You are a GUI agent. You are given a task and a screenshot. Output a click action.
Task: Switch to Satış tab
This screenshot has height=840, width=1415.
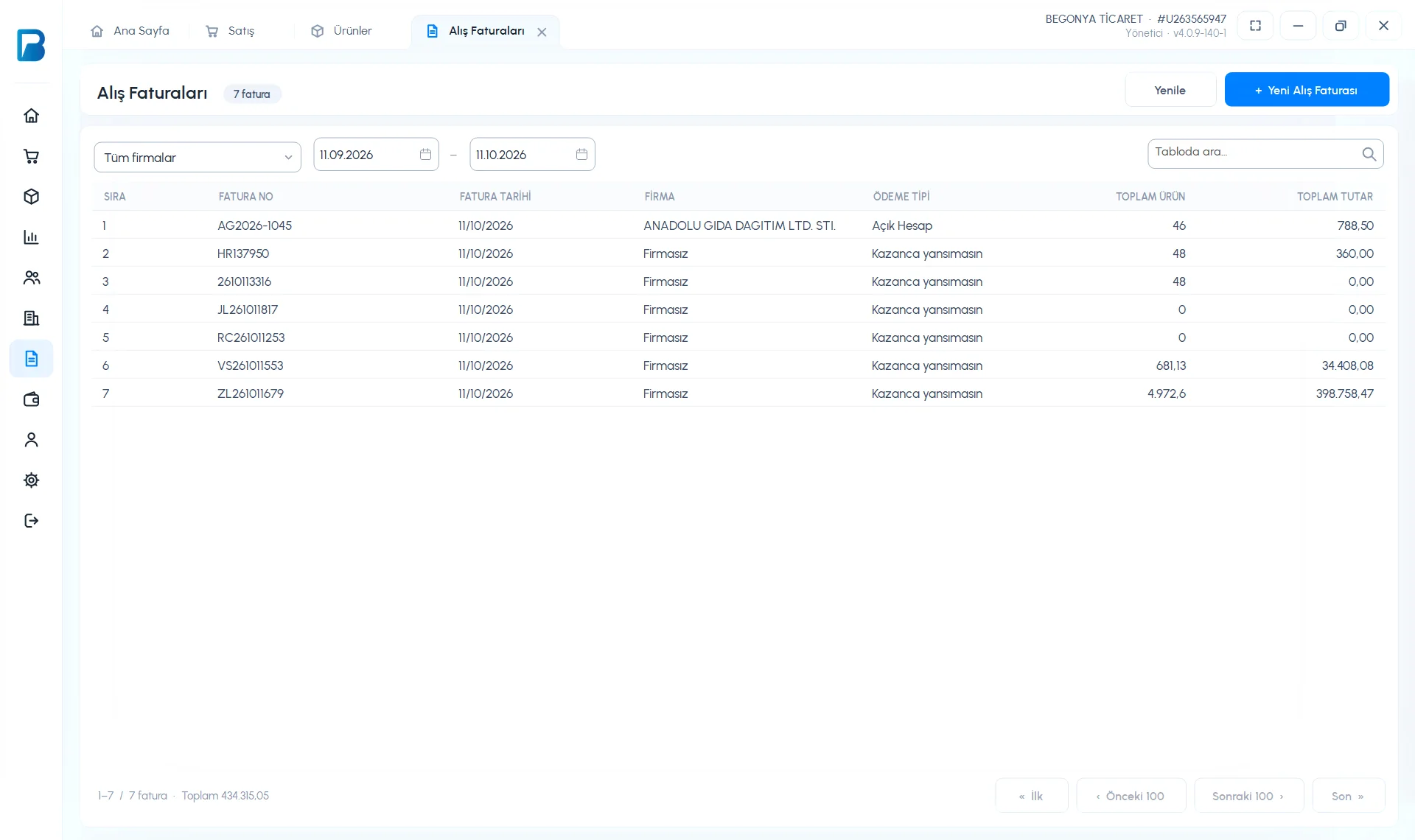(230, 31)
